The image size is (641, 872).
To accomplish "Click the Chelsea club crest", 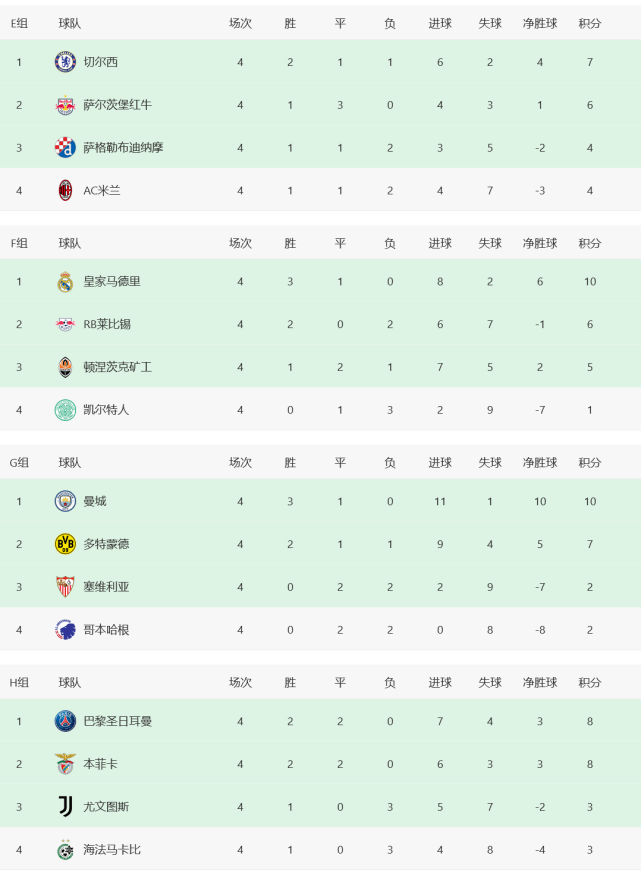I will pyautogui.click(x=65, y=62).
